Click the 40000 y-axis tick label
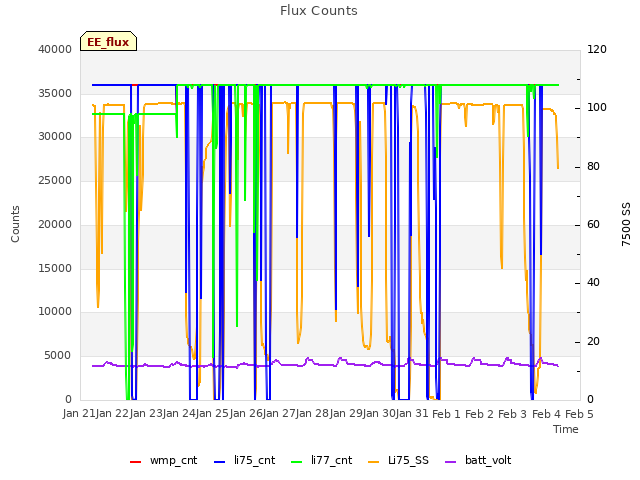Screen dimensions: 640x480 coord(55,49)
